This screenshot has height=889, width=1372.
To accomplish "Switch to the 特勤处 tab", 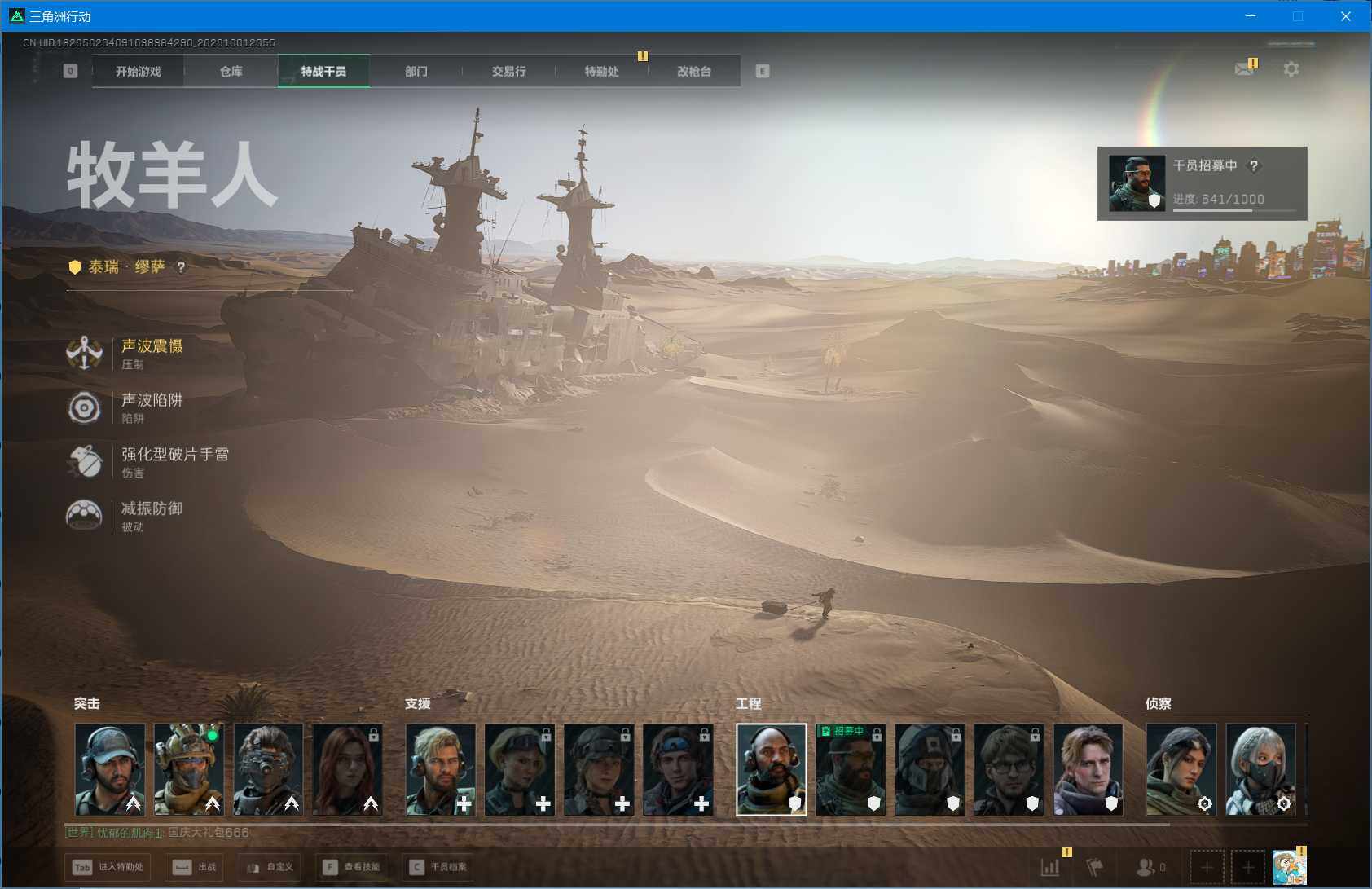I will [x=602, y=72].
